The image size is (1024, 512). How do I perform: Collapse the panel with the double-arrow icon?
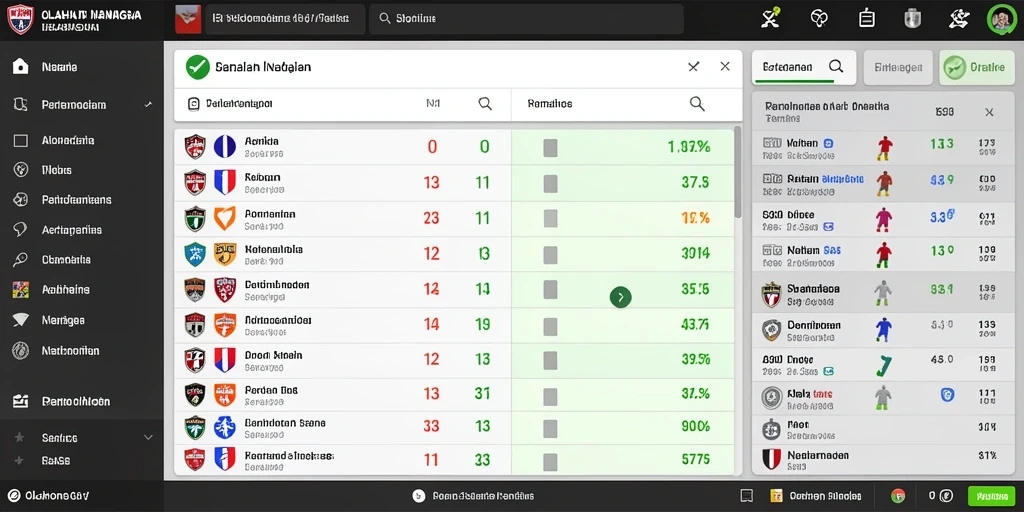click(x=693, y=67)
